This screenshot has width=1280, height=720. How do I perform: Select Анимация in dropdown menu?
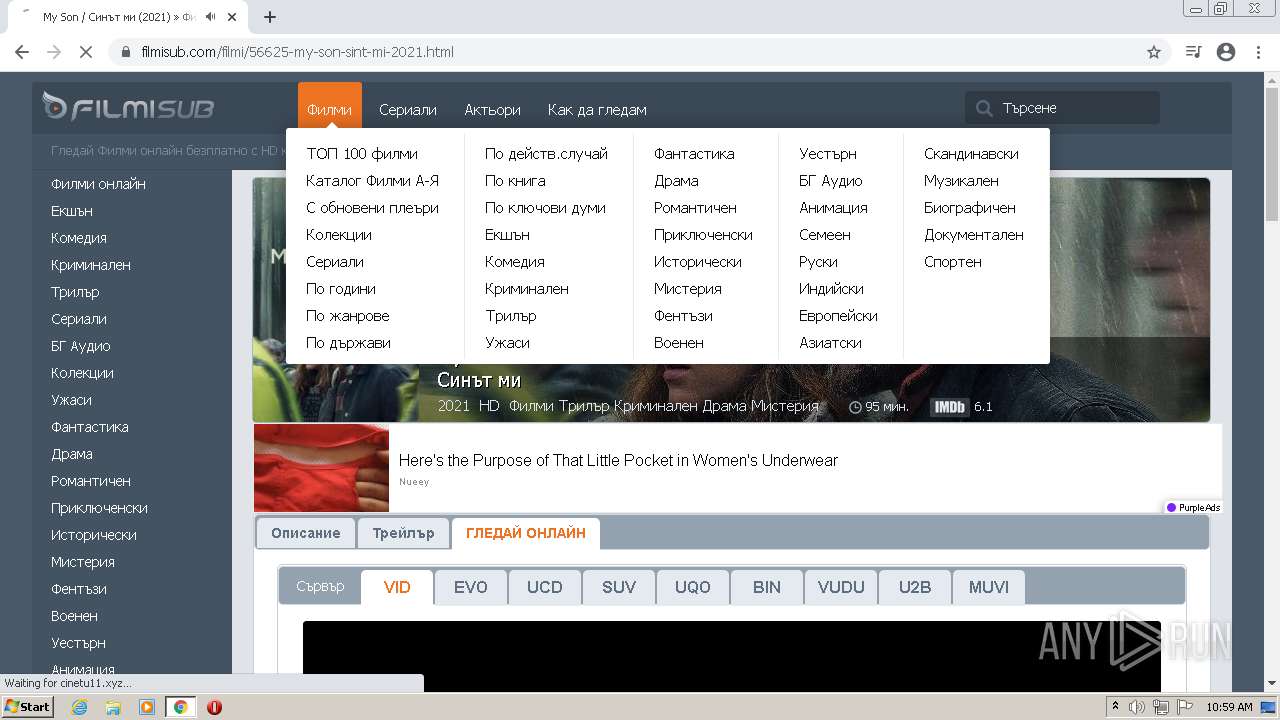[x=833, y=208]
